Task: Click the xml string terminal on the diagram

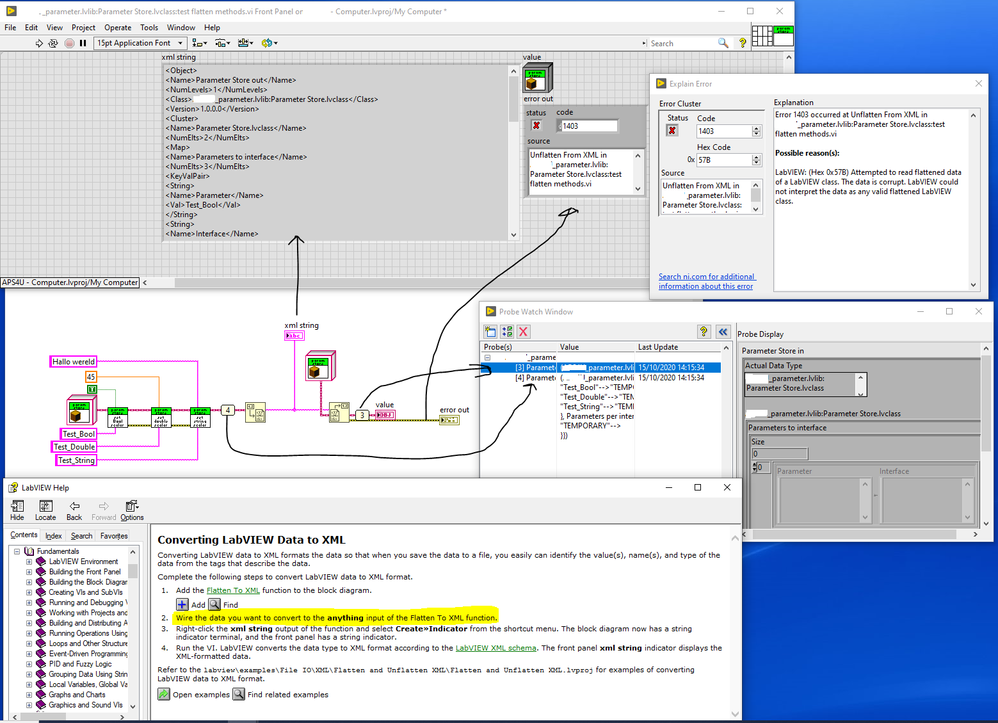Action: pos(294,335)
